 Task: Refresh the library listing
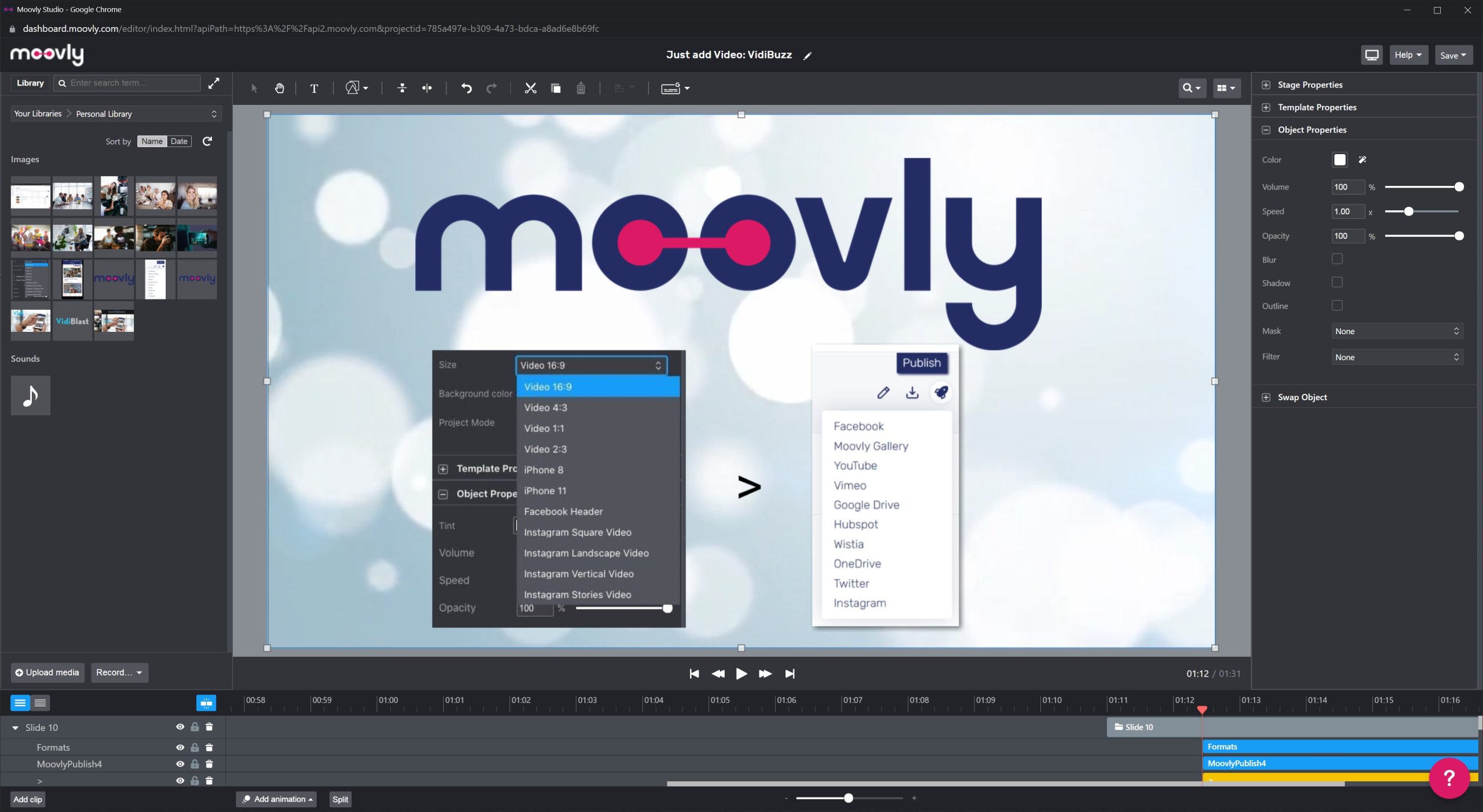pyautogui.click(x=207, y=141)
